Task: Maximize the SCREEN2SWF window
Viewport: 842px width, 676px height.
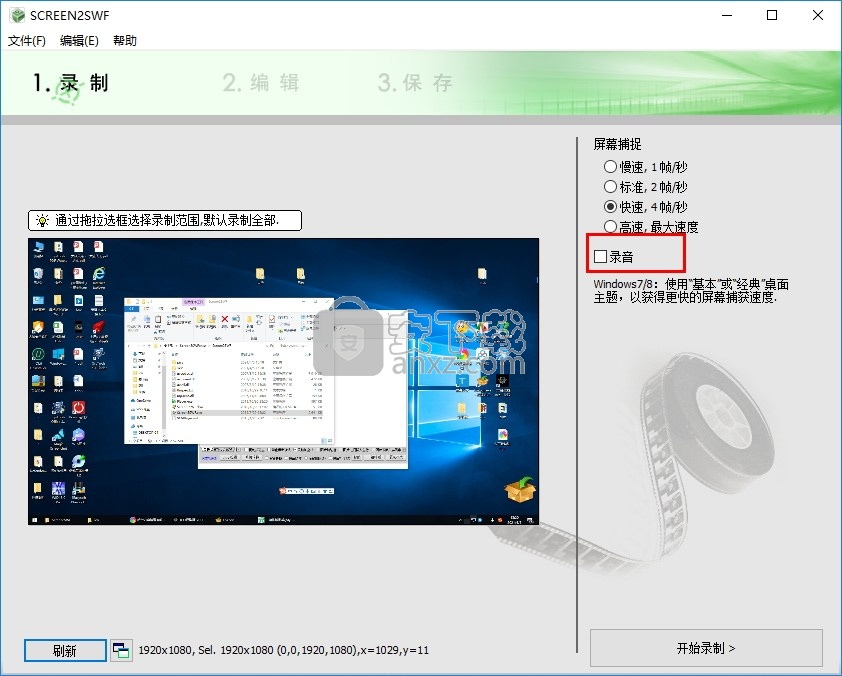Action: click(772, 16)
